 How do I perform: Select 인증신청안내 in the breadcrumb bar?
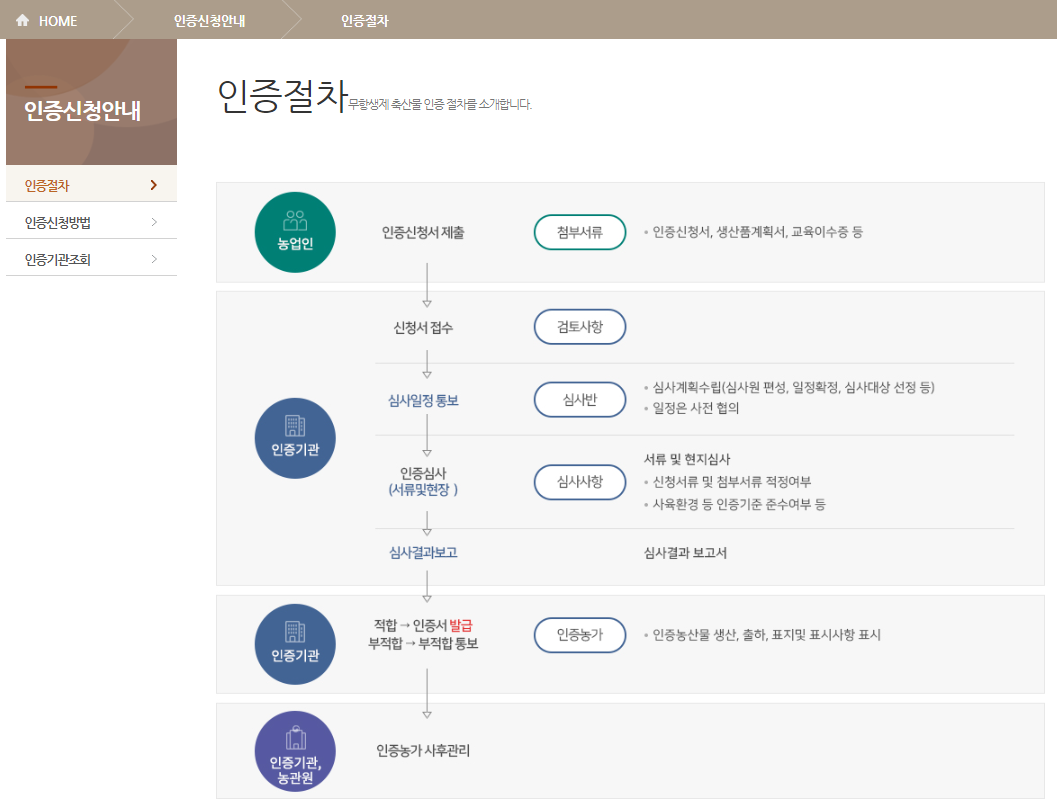210,21
